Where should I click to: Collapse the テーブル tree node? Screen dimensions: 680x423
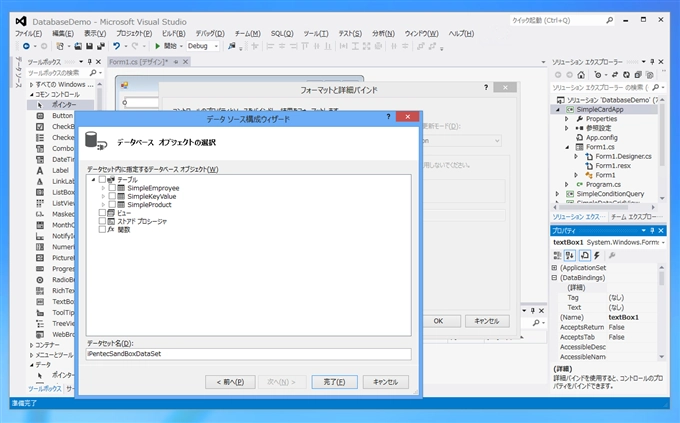click(93, 180)
